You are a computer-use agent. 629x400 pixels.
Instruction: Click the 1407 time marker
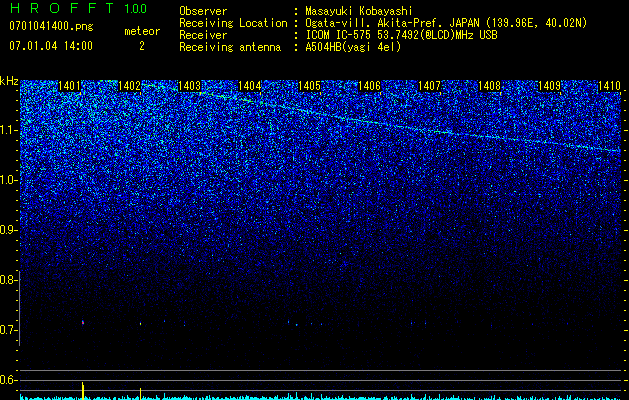click(x=429, y=86)
